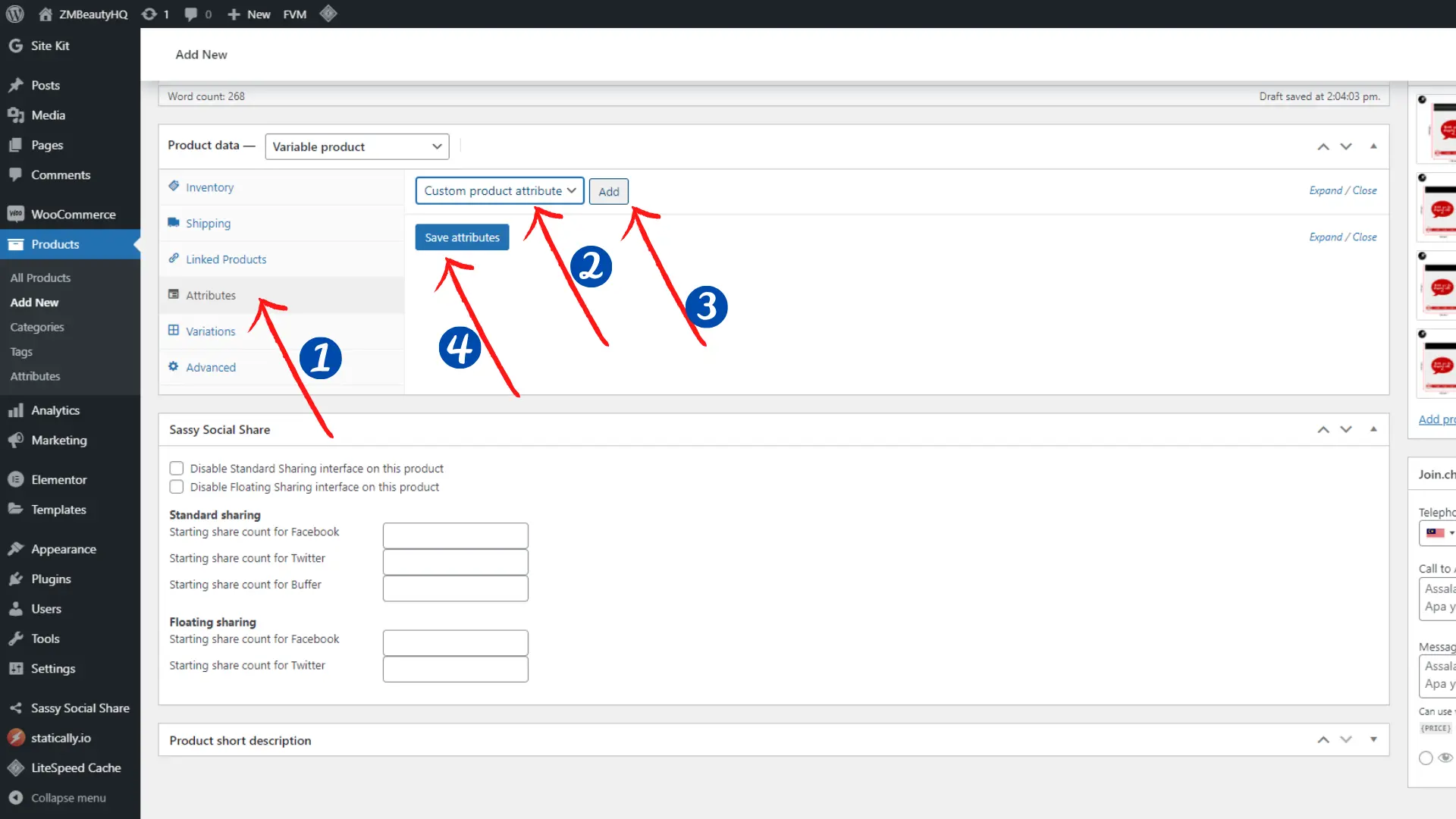Viewport: 1456px width, 819px height.
Task: Click Close link beside Save attributes row
Action: point(1364,237)
